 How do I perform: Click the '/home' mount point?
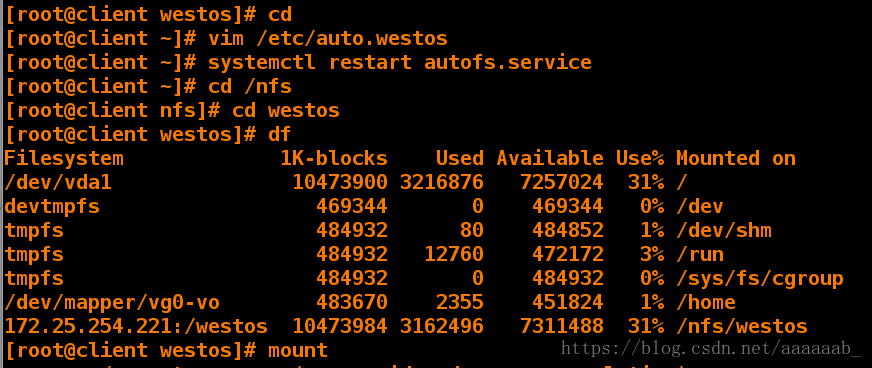point(706,302)
